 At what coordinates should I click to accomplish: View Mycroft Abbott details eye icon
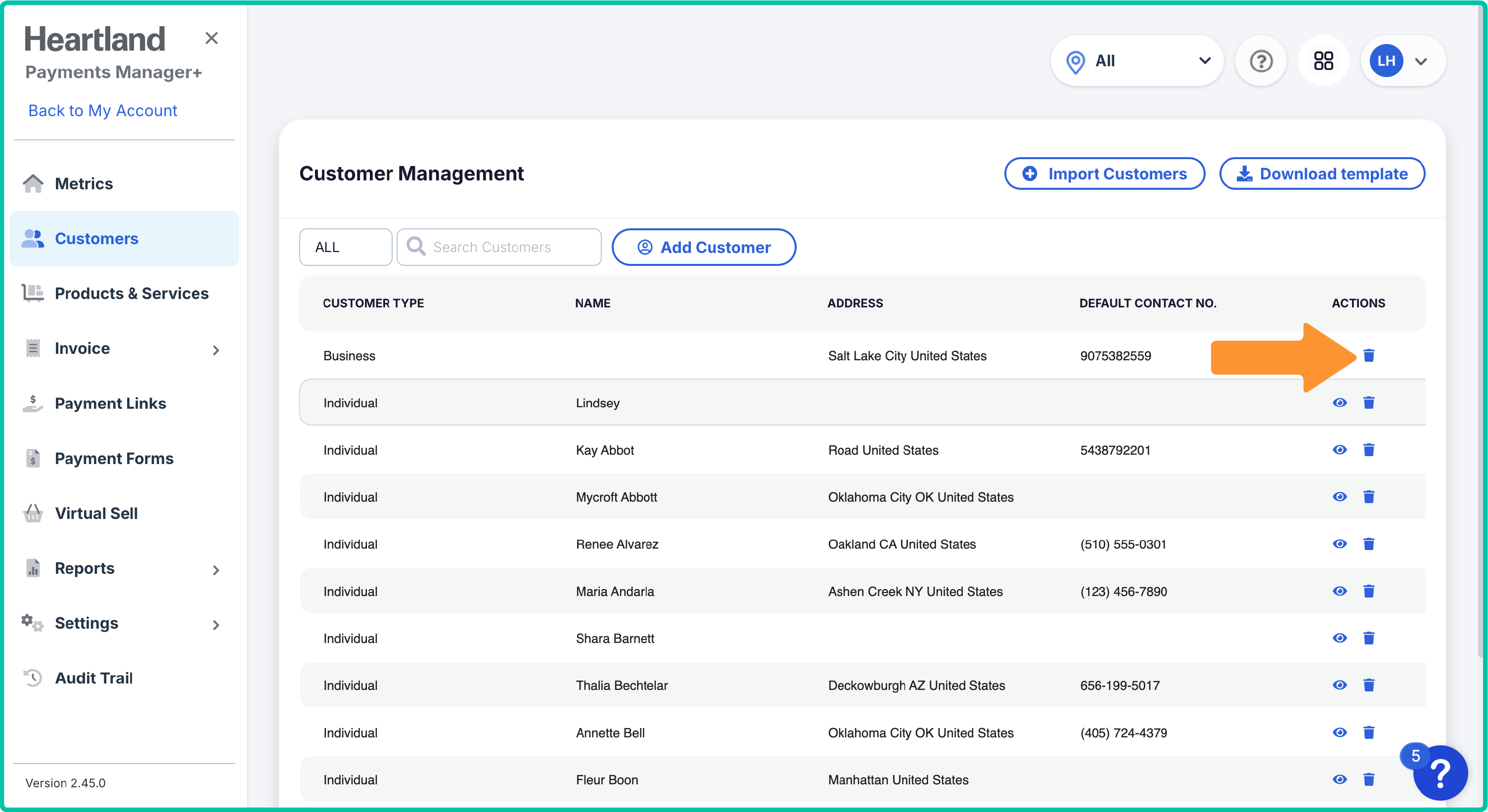click(1340, 497)
